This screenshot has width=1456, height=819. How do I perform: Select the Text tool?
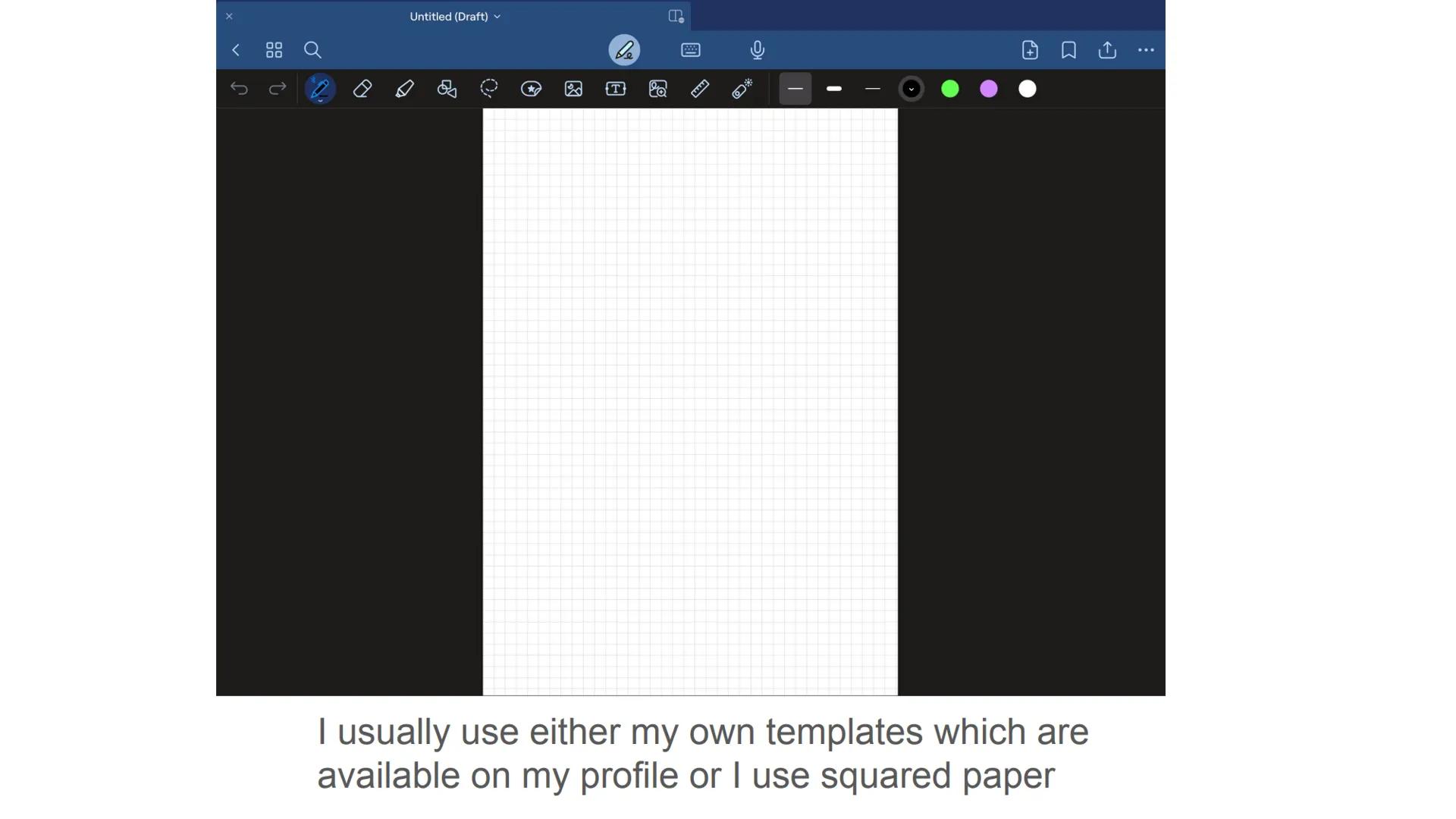click(x=615, y=89)
